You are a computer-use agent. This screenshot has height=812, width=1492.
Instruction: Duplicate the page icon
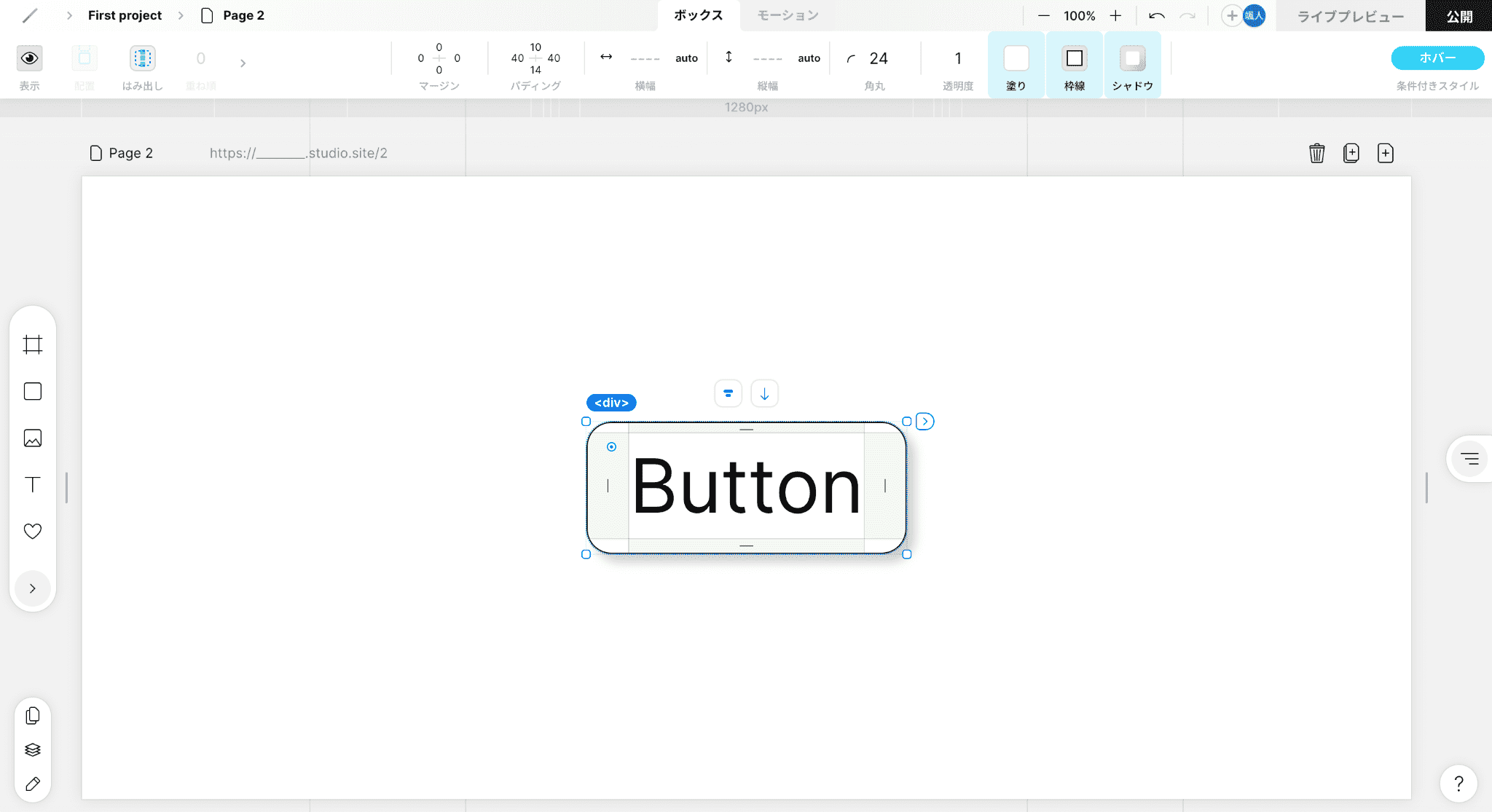click(x=1351, y=153)
